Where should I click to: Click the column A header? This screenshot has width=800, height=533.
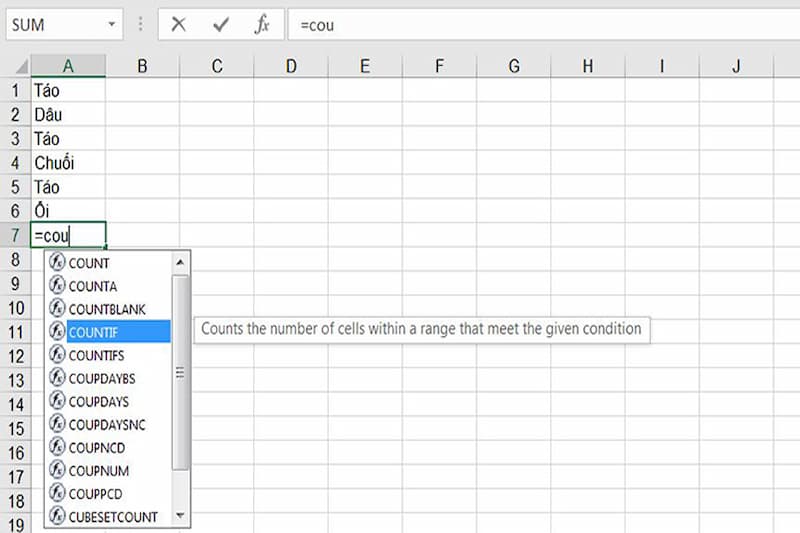coord(68,66)
